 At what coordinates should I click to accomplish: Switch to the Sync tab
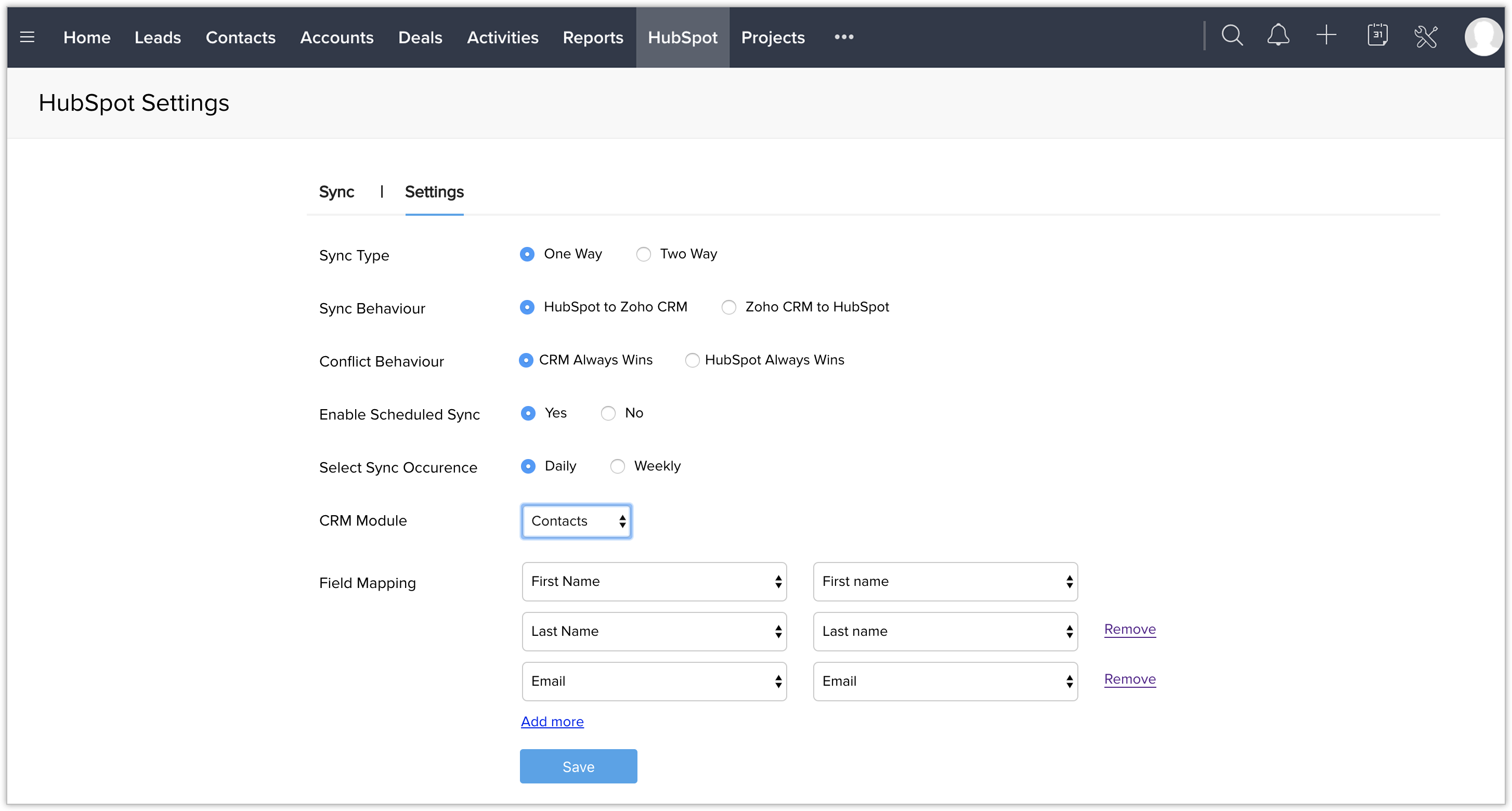tap(336, 192)
